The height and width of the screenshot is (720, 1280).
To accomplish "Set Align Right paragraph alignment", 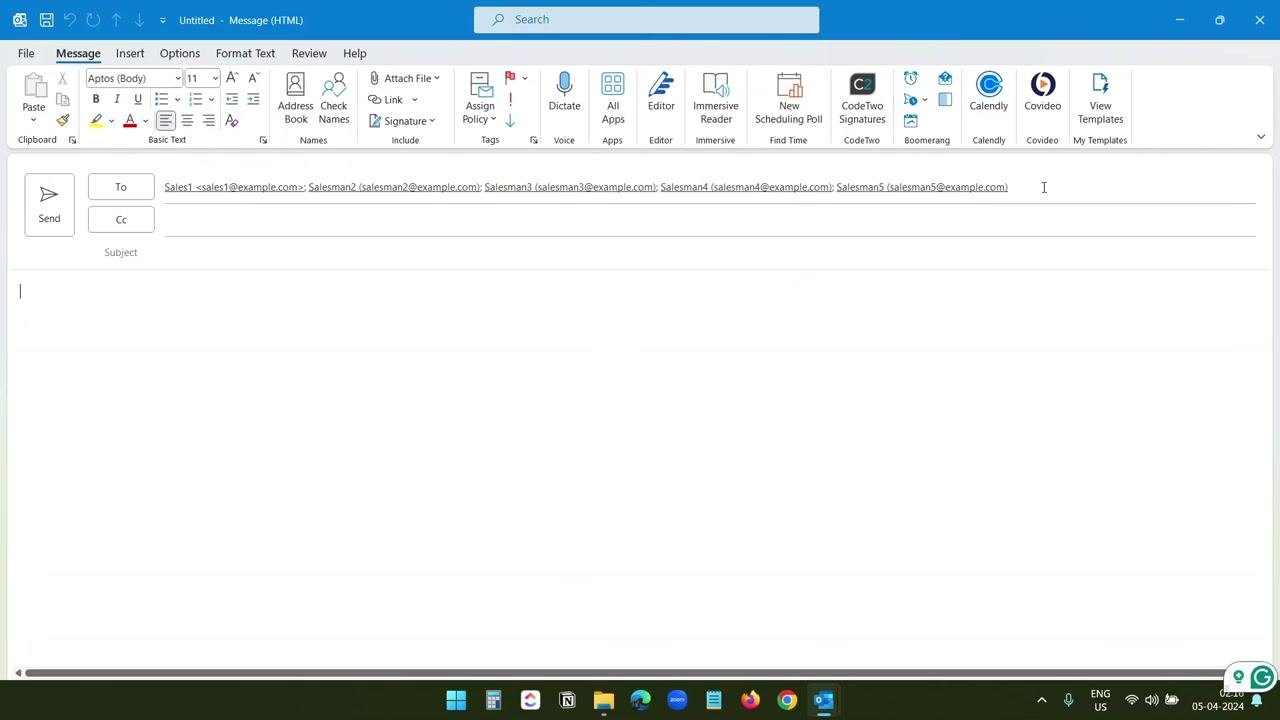I will (x=208, y=121).
